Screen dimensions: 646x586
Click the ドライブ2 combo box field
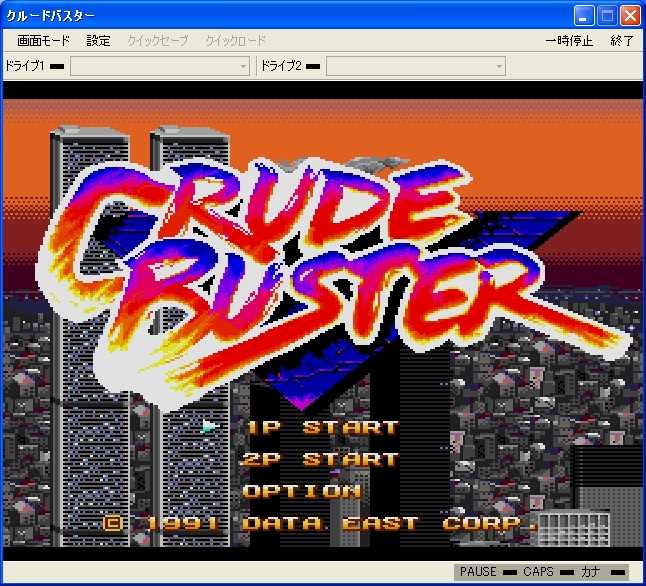(416, 66)
